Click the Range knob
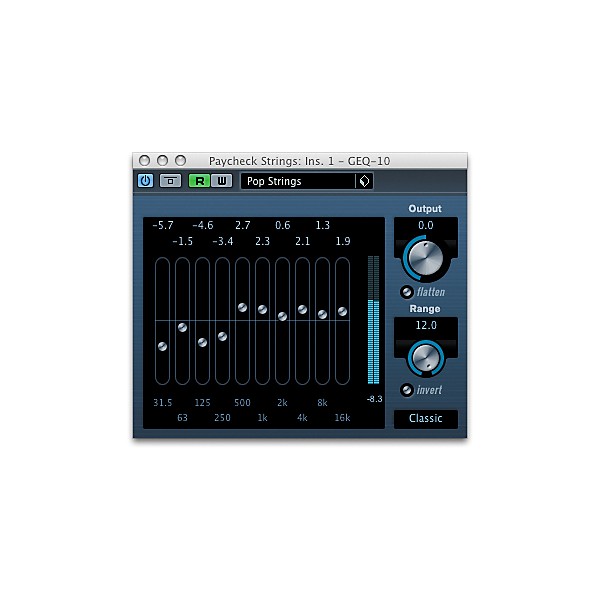 coord(426,358)
